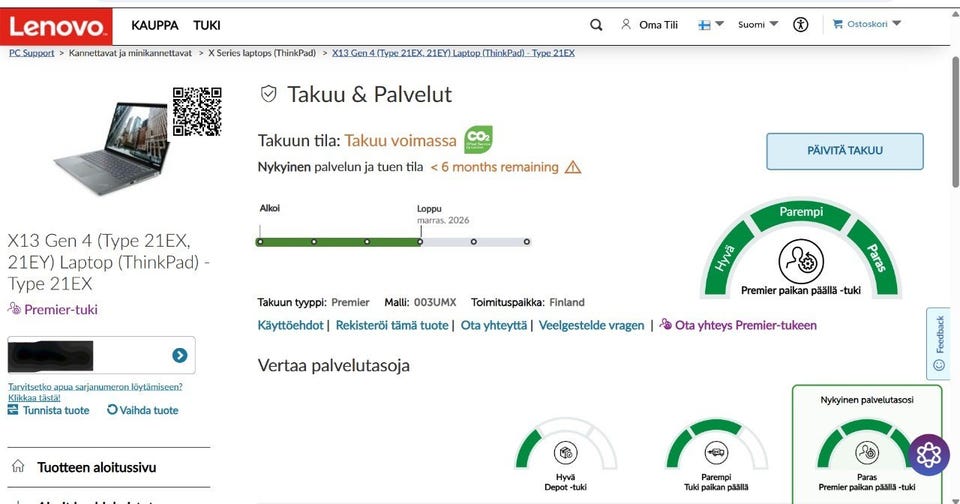Open the Feedback side tab
Viewport: 960px width, 504px height.
pyautogui.click(x=938, y=344)
